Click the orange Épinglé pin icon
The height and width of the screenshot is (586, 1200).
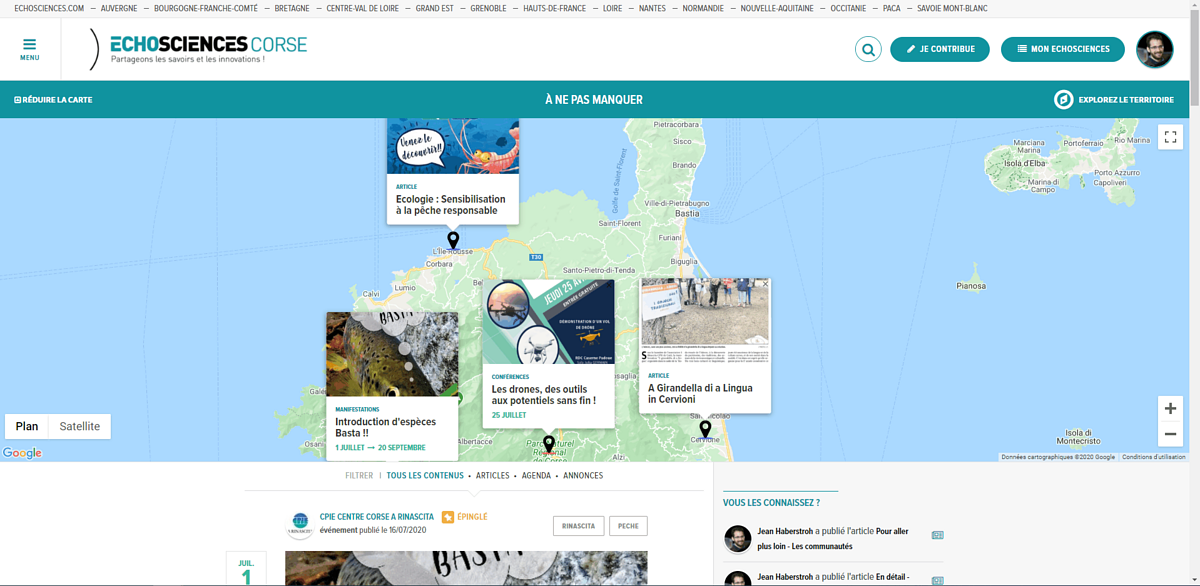448,517
